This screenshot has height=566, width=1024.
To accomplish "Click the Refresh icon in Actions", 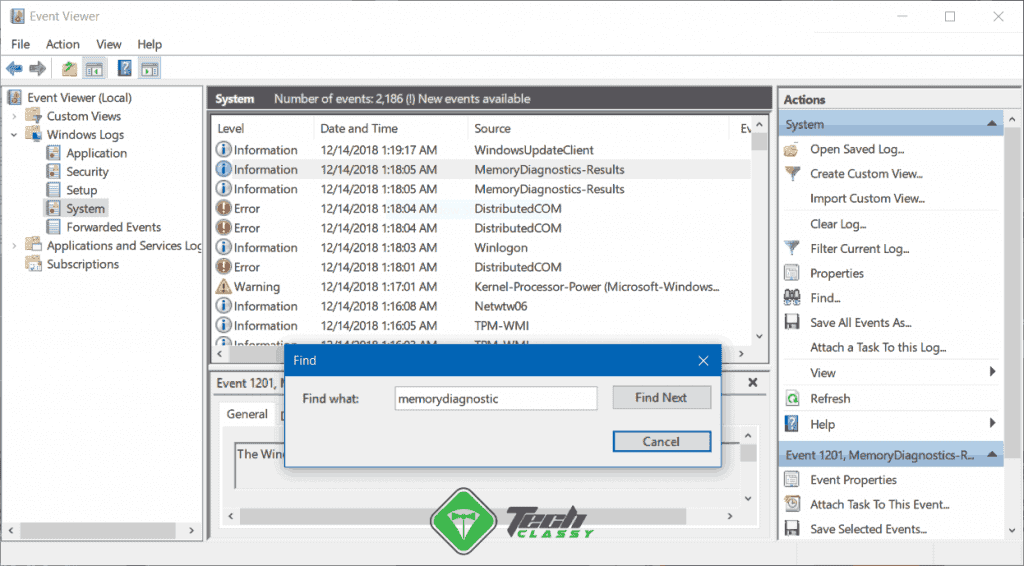I will (x=792, y=398).
